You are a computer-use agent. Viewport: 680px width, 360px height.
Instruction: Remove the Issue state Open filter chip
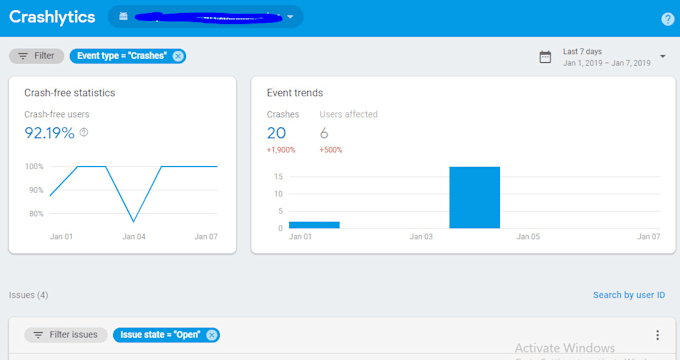pos(211,335)
